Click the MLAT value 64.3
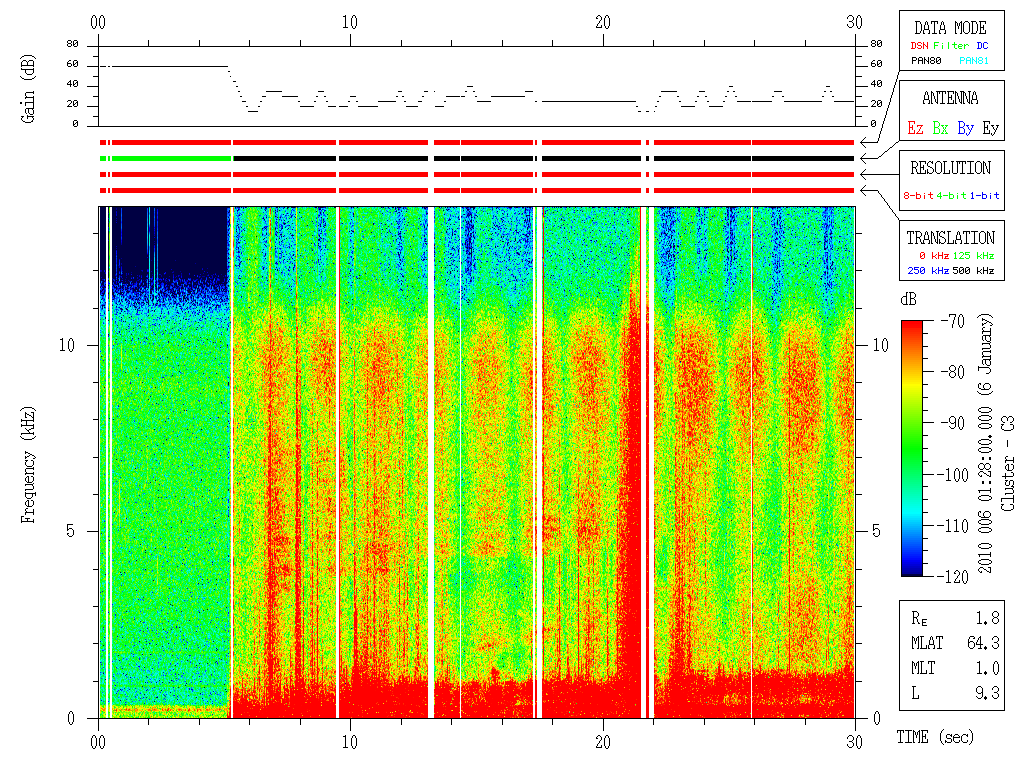This screenshot has width=1024, height=768. tap(983, 643)
